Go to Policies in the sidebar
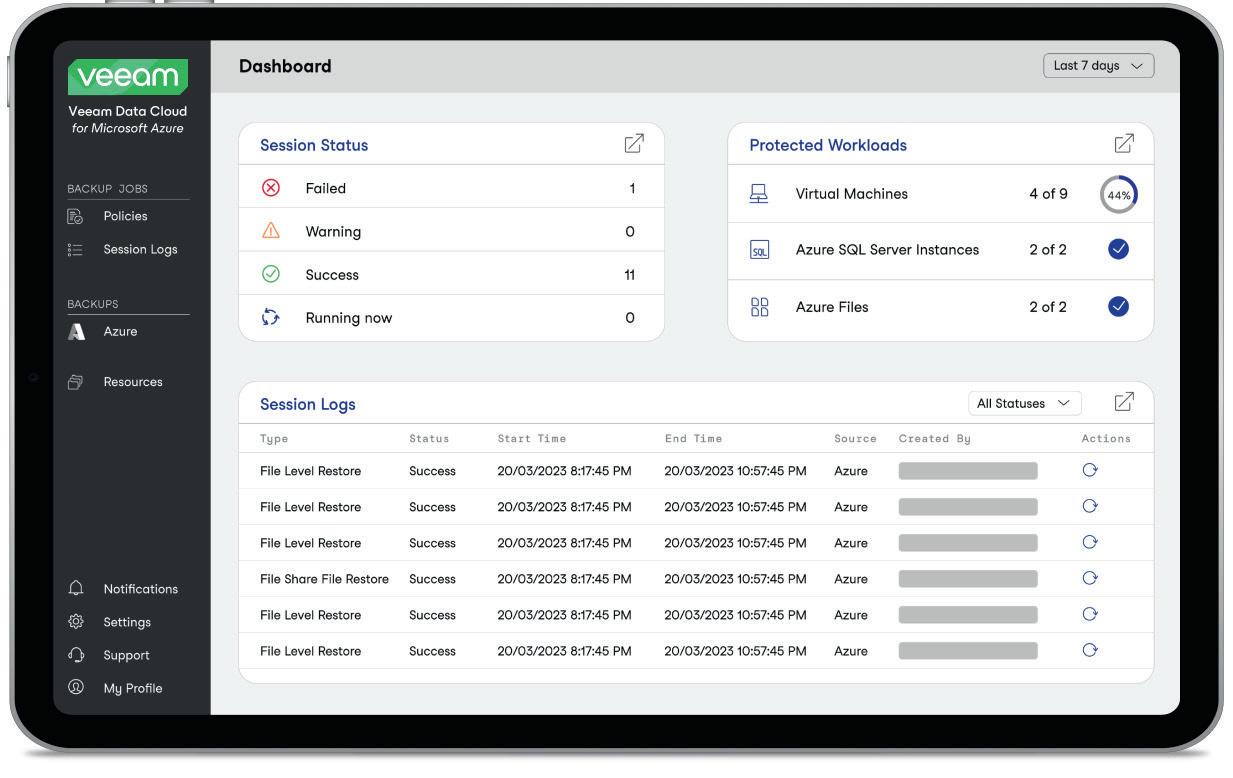 125,216
